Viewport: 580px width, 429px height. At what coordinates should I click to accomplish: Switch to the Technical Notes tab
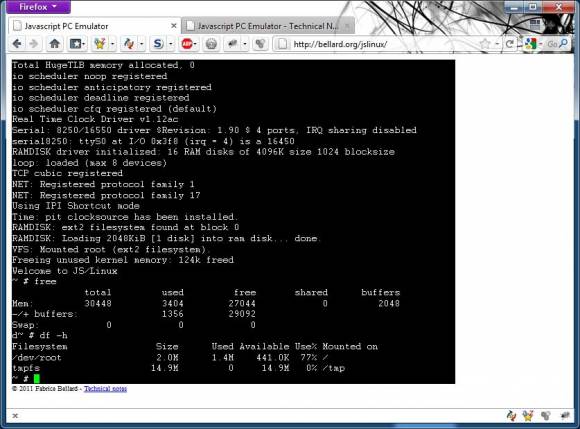point(268,26)
